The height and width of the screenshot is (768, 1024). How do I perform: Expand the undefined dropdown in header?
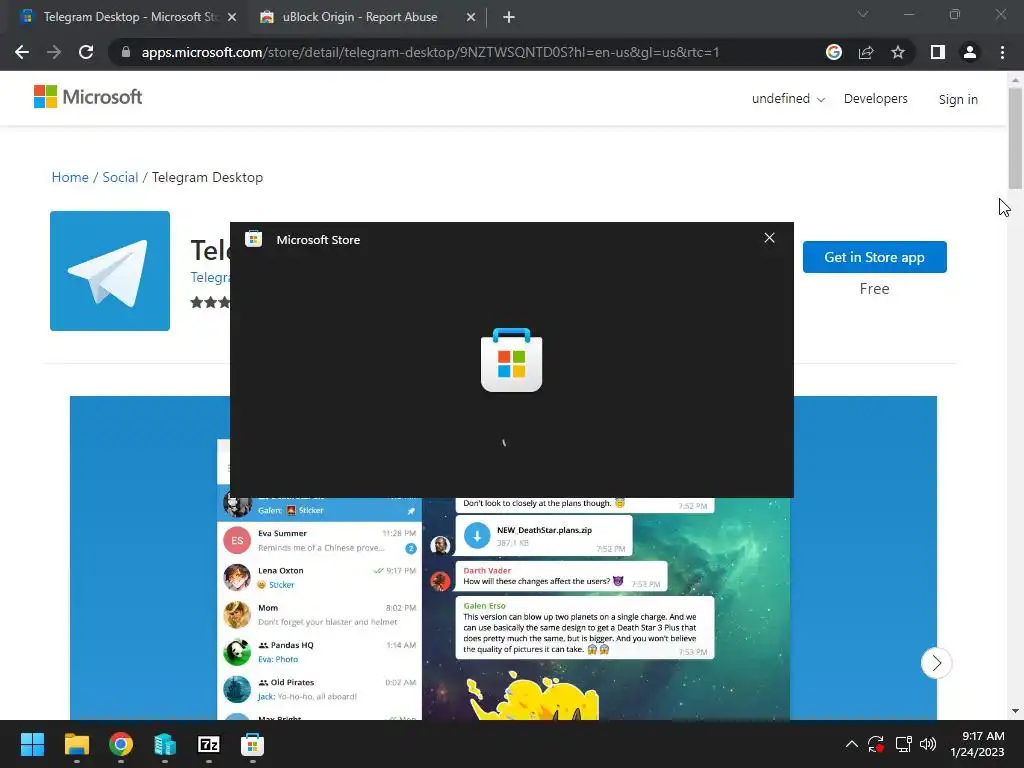pos(788,99)
